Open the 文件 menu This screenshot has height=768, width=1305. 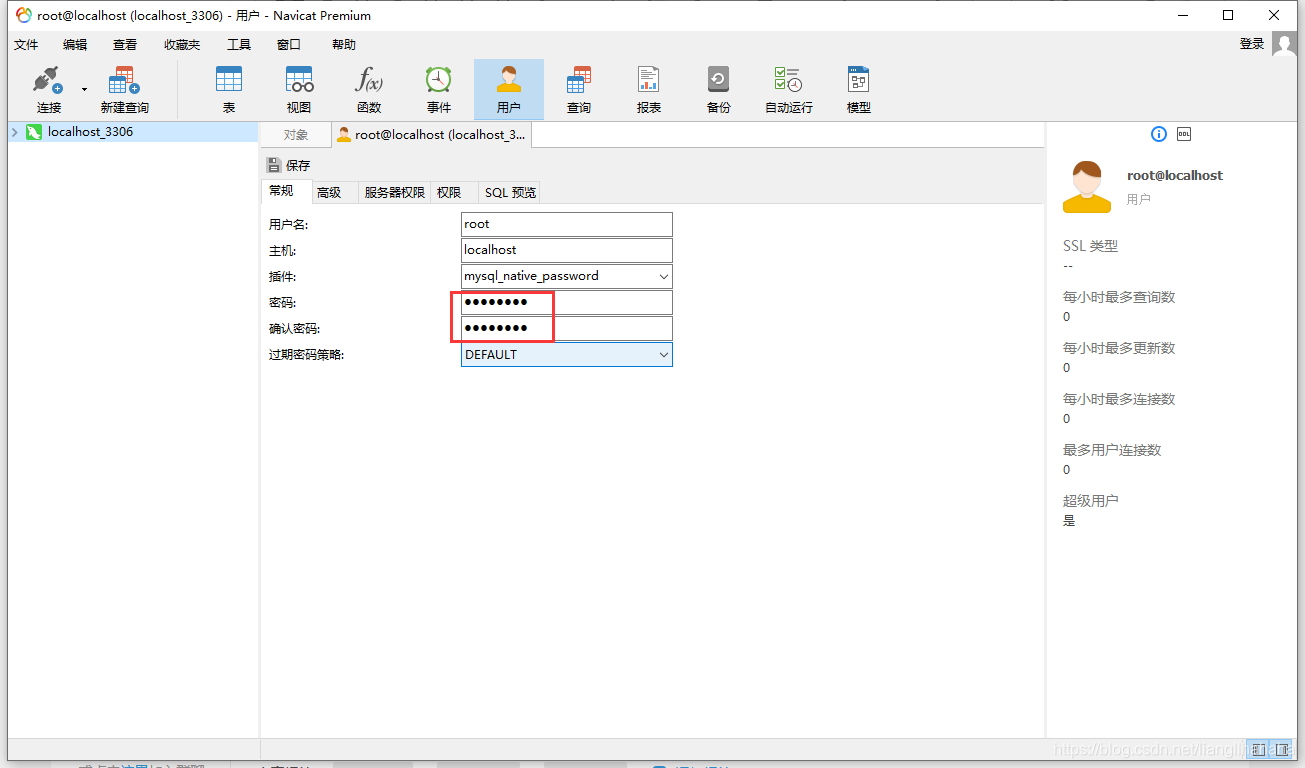26,45
